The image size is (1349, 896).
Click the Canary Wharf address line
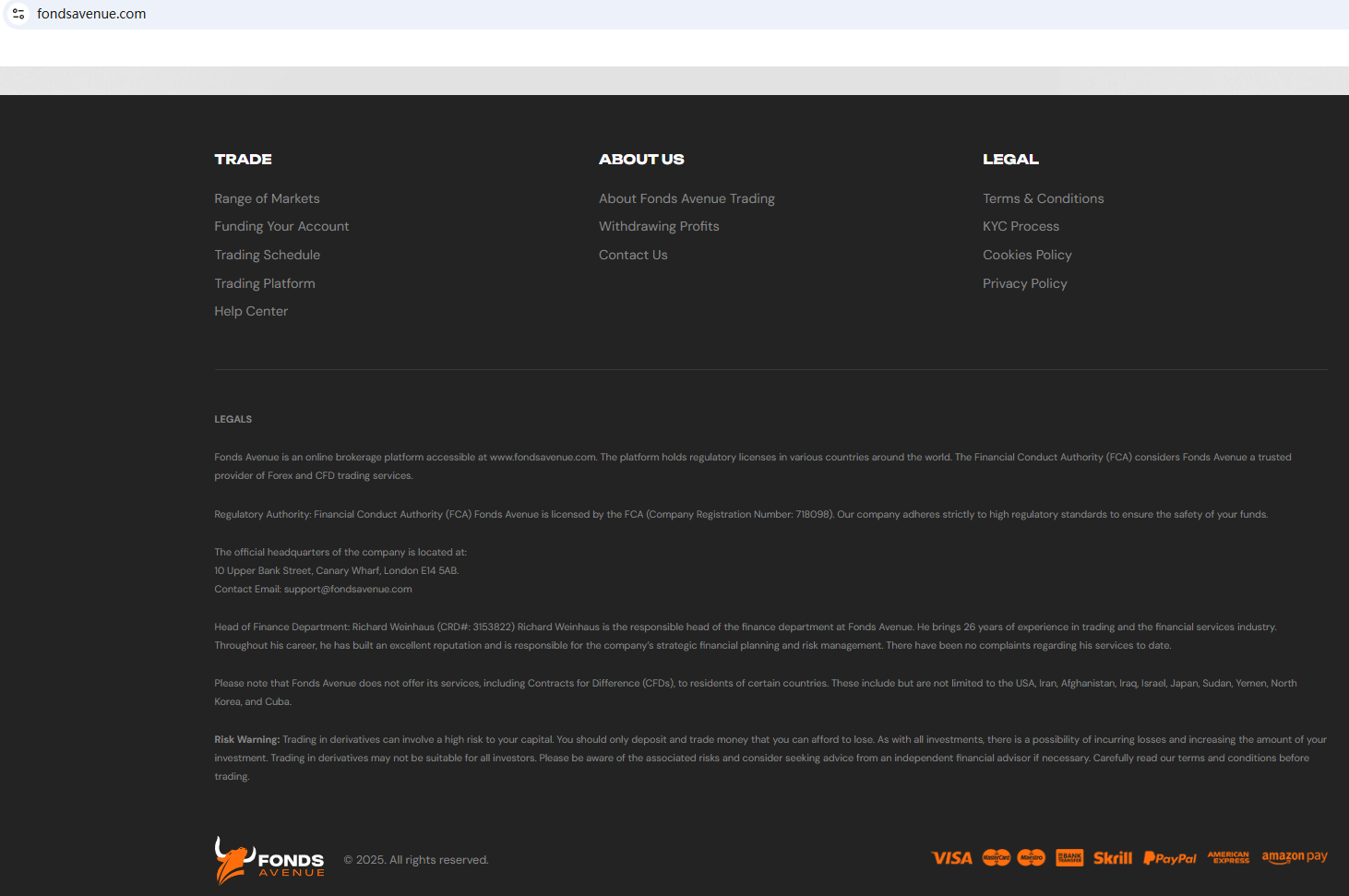coord(337,570)
